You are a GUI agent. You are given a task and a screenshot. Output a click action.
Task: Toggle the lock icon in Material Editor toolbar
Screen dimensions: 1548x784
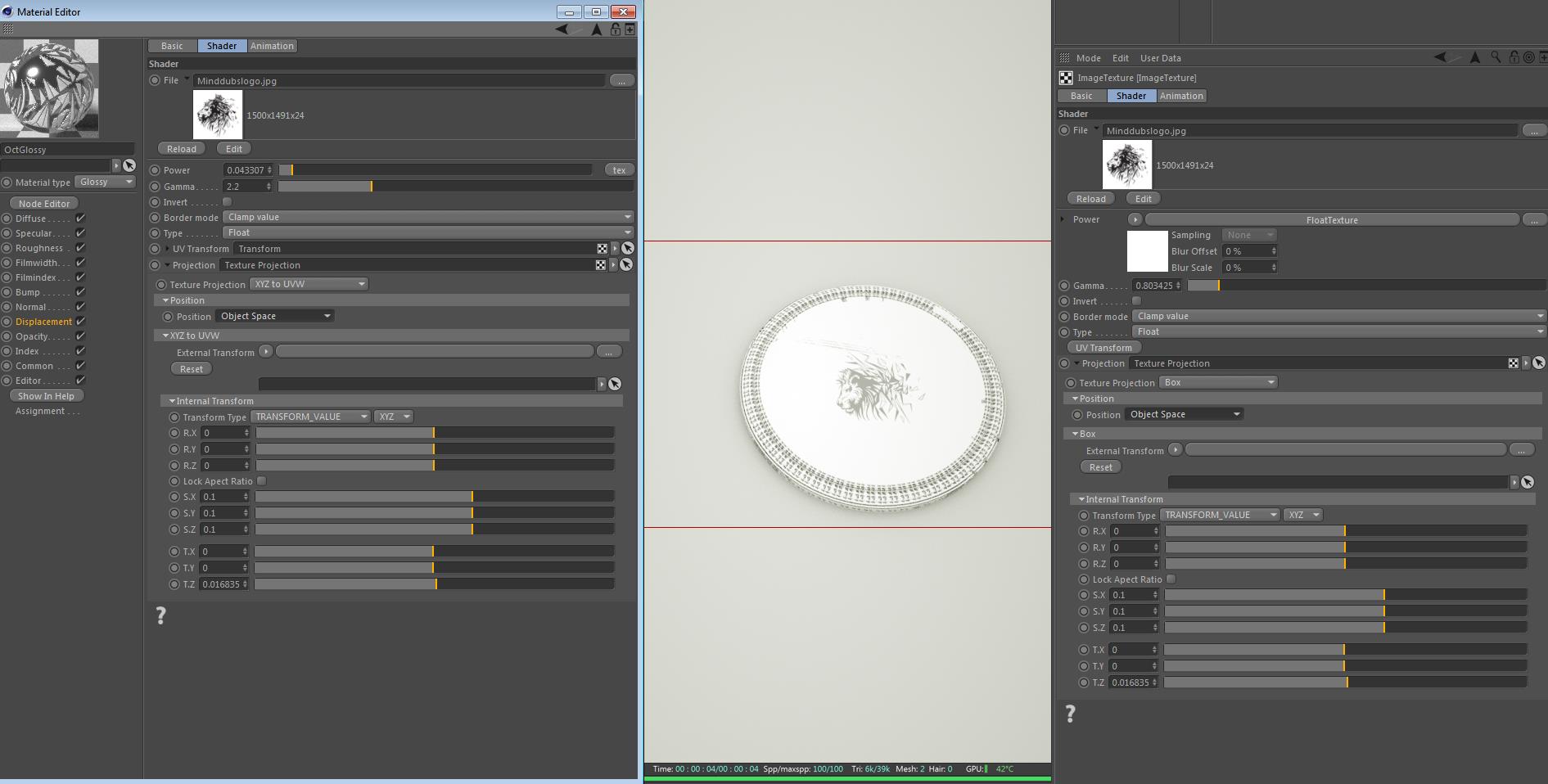(615, 29)
